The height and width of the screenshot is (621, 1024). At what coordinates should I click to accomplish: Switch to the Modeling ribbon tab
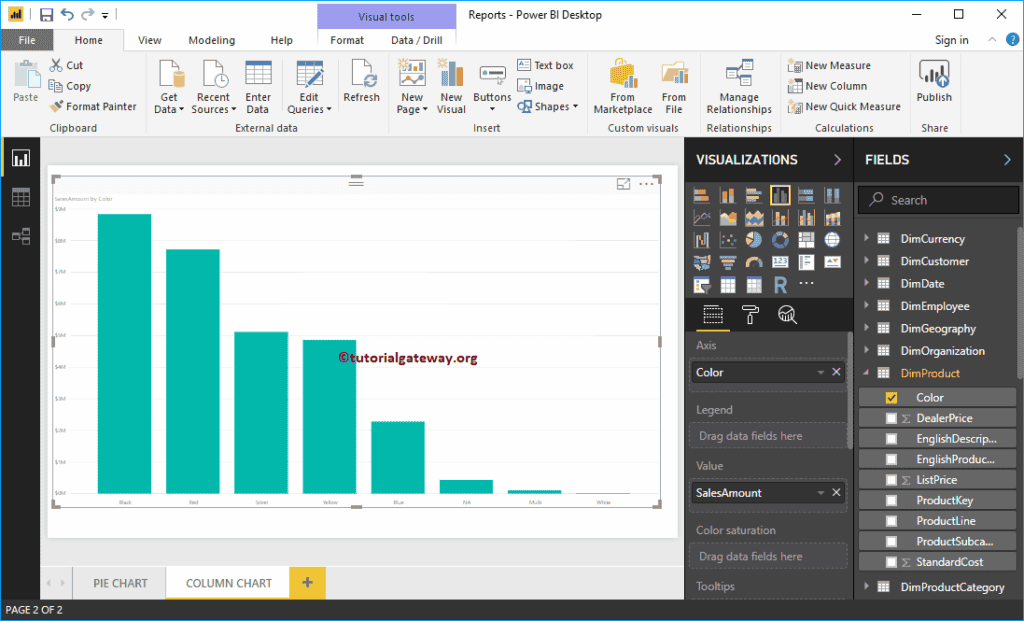pyautogui.click(x=212, y=40)
